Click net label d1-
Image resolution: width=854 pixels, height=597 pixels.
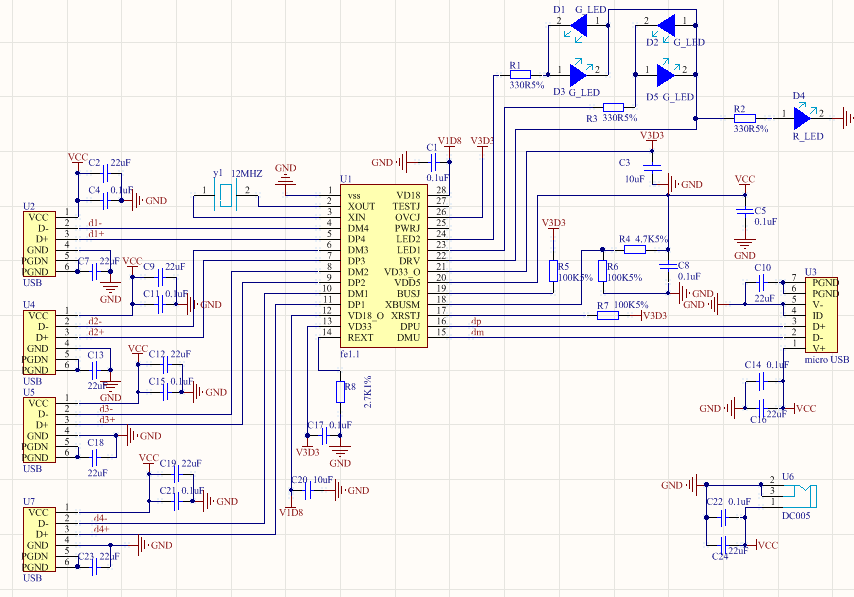(95, 223)
